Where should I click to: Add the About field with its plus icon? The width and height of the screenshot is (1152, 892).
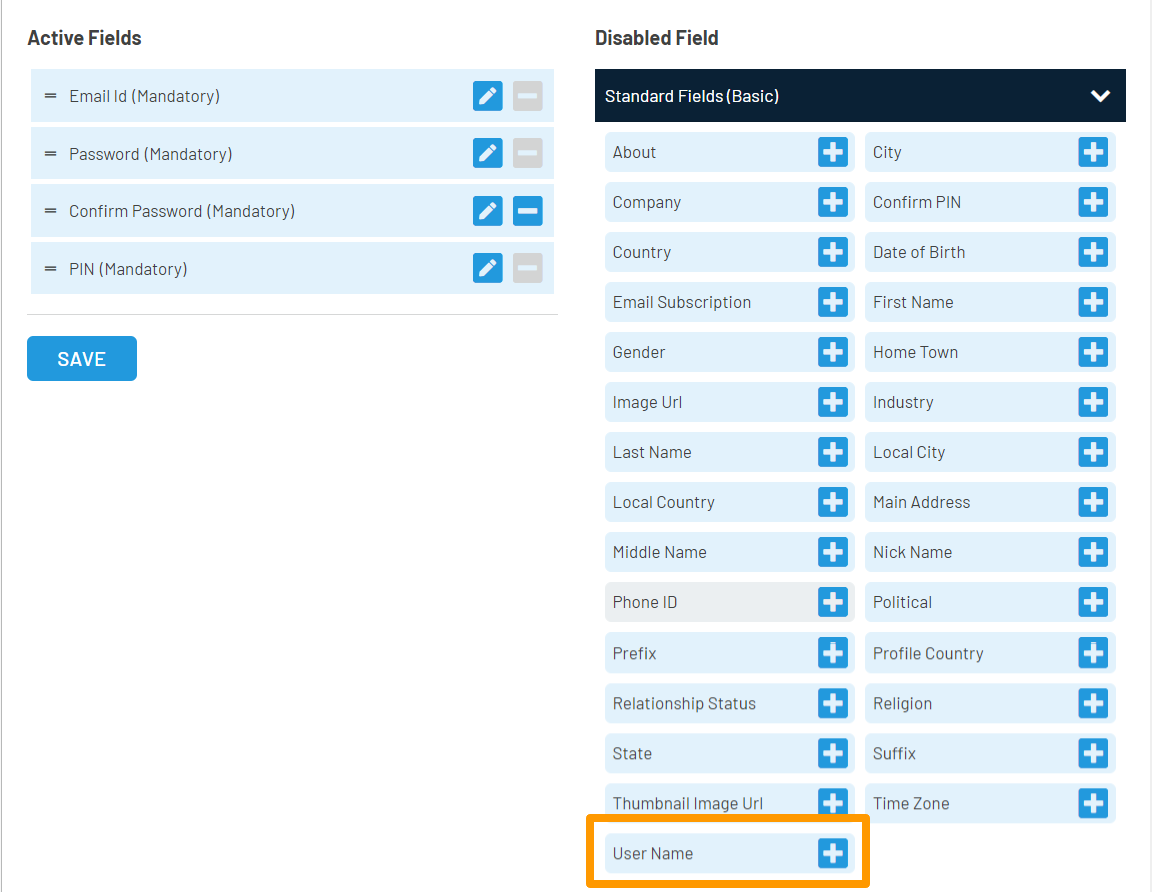[832, 152]
